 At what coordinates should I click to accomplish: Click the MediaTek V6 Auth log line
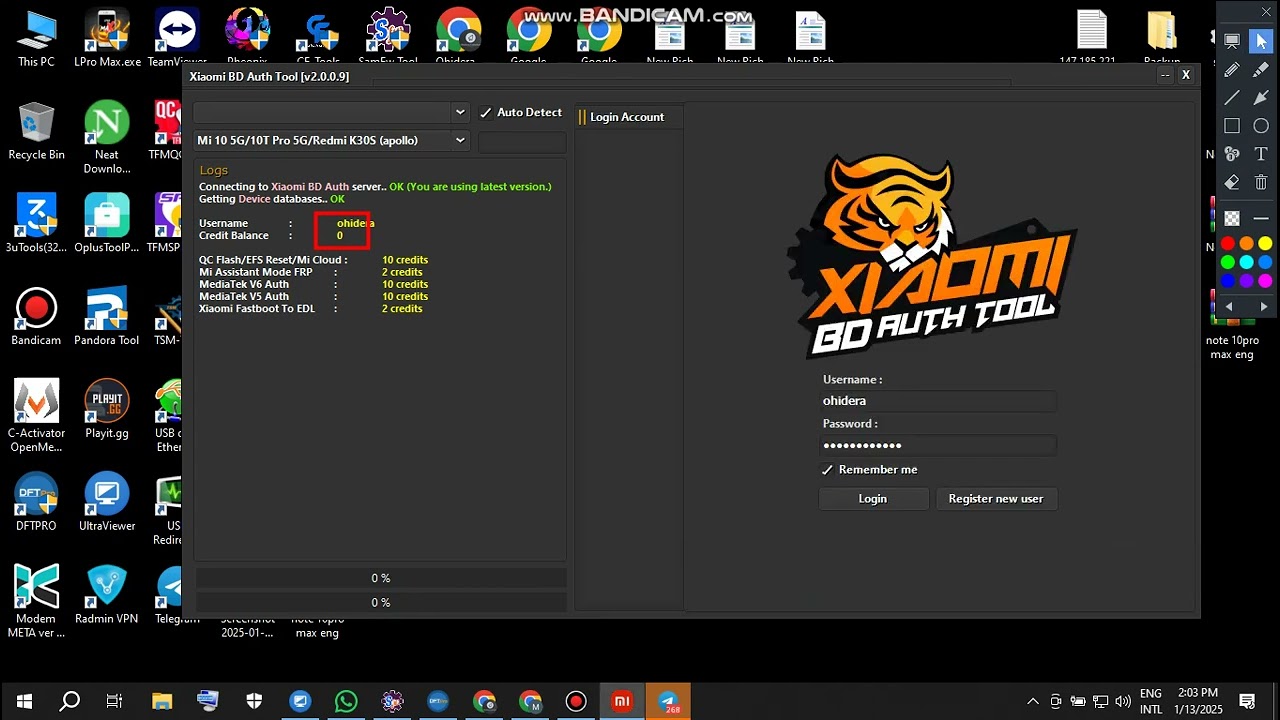[313, 284]
